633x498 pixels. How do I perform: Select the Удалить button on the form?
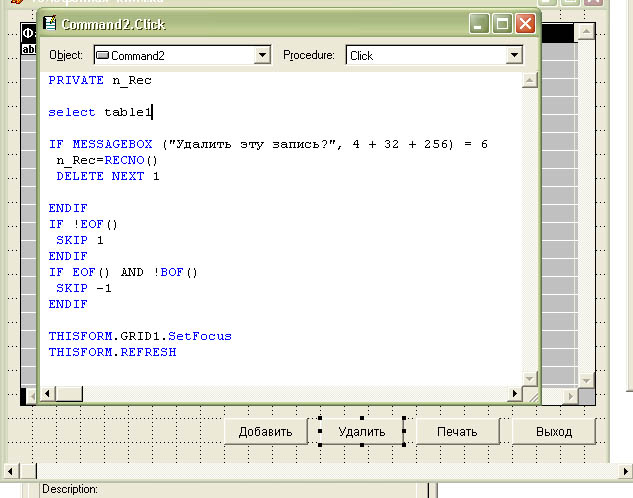[362, 432]
